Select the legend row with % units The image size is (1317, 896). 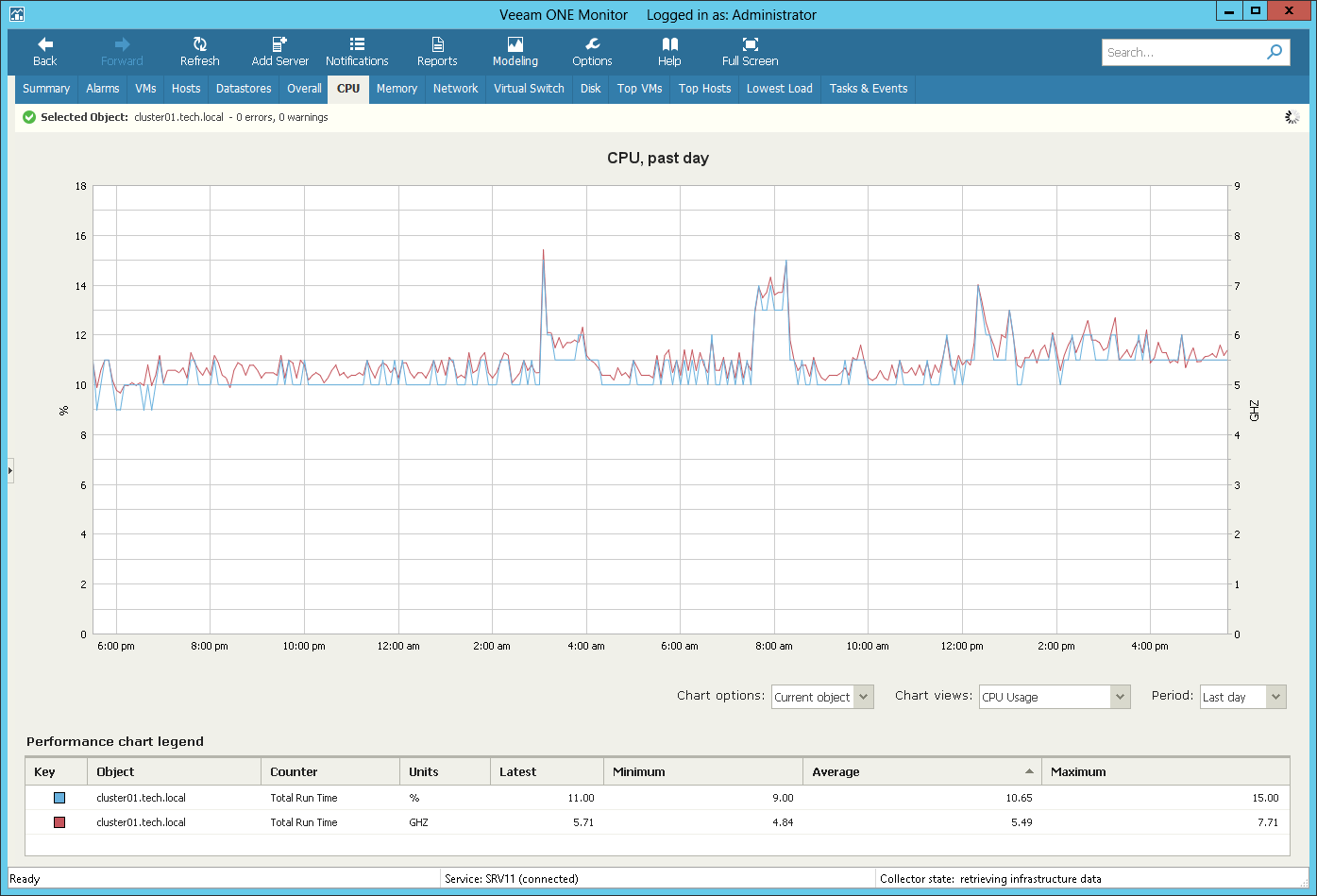[657, 798]
